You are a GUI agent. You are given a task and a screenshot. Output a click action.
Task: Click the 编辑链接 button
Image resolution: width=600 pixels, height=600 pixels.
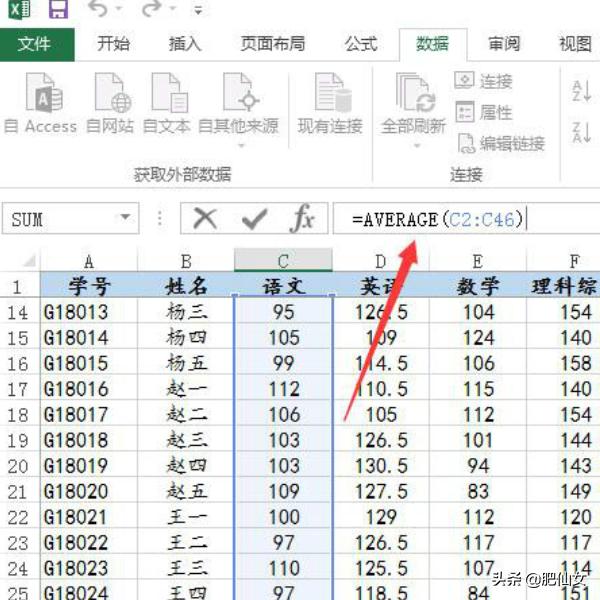(501, 144)
